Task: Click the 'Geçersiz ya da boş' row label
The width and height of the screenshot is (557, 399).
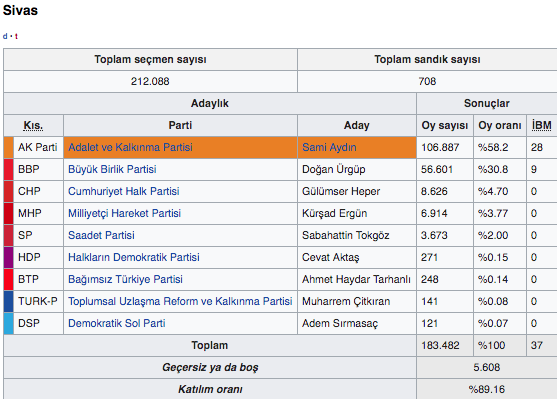Action: pyautogui.click(x=210, y=368)
